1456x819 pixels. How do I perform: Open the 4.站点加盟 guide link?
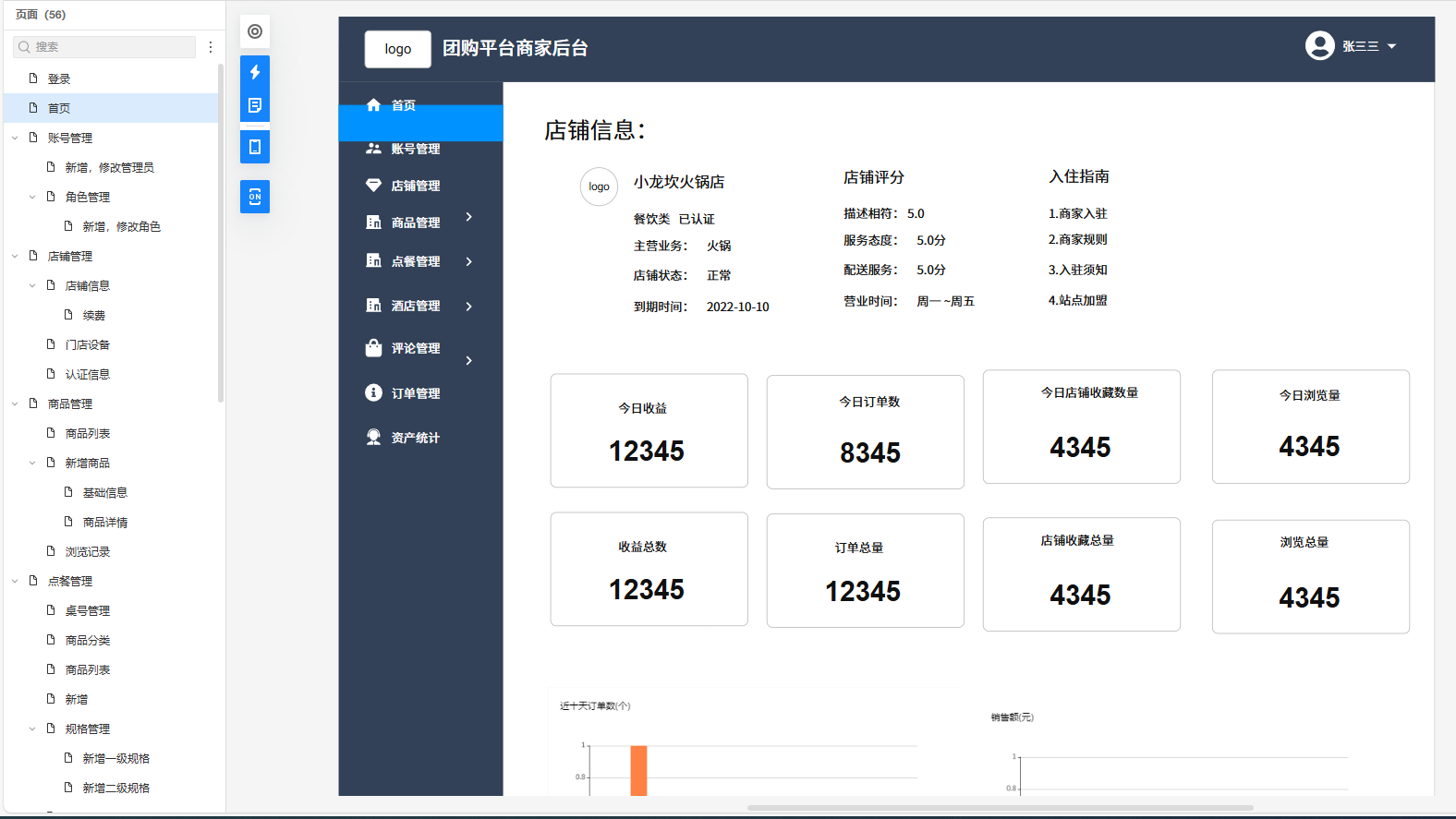[1077, 300]
